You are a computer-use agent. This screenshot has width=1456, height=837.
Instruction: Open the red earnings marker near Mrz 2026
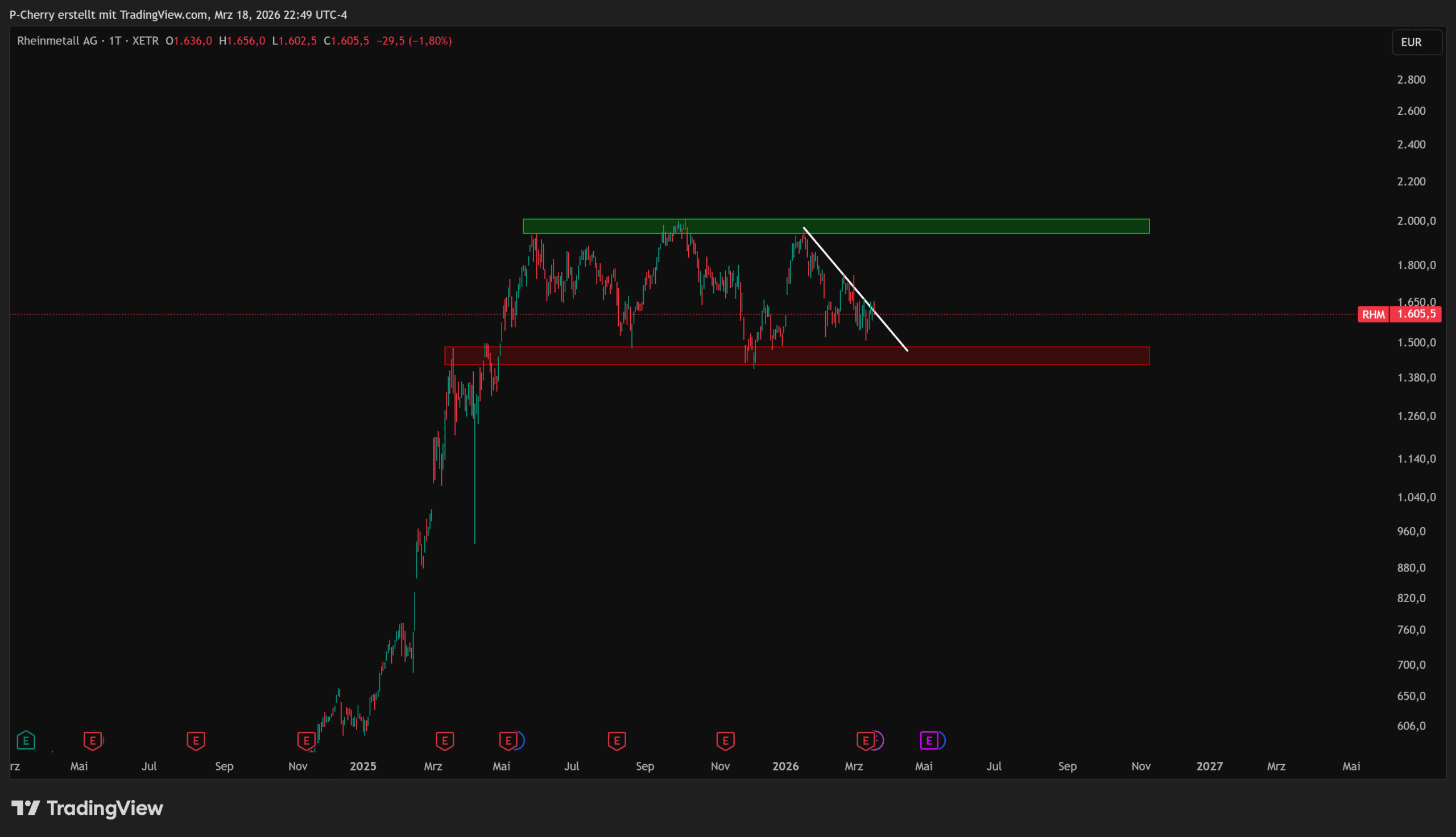click(865, 740)
